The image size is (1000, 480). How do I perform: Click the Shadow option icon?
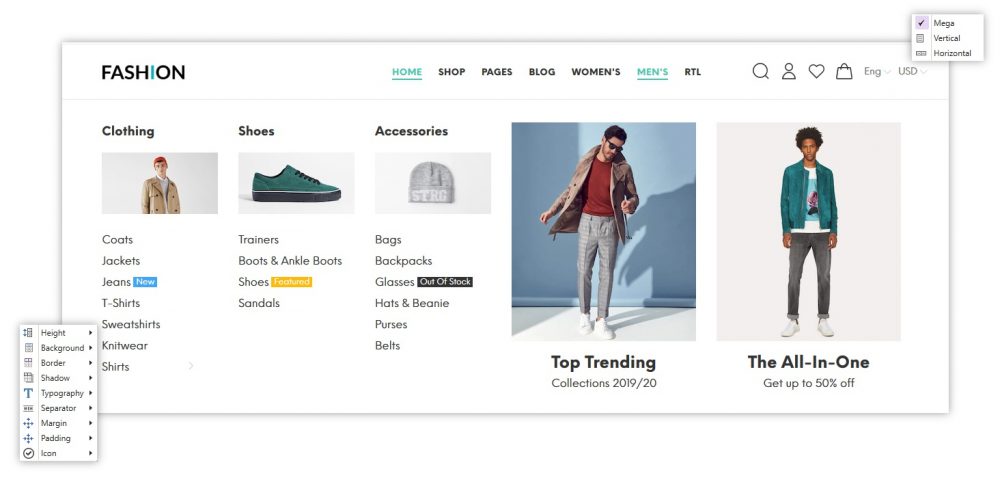(28, 378)
